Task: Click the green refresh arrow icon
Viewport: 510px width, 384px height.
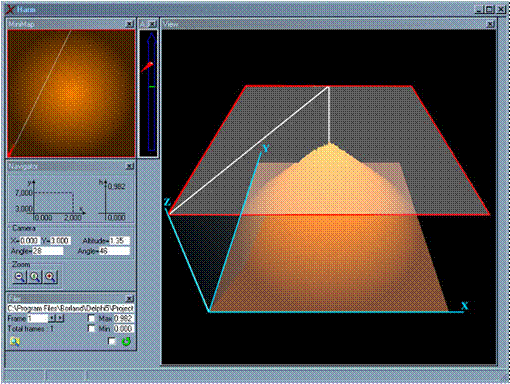Action: pos(126,341)
